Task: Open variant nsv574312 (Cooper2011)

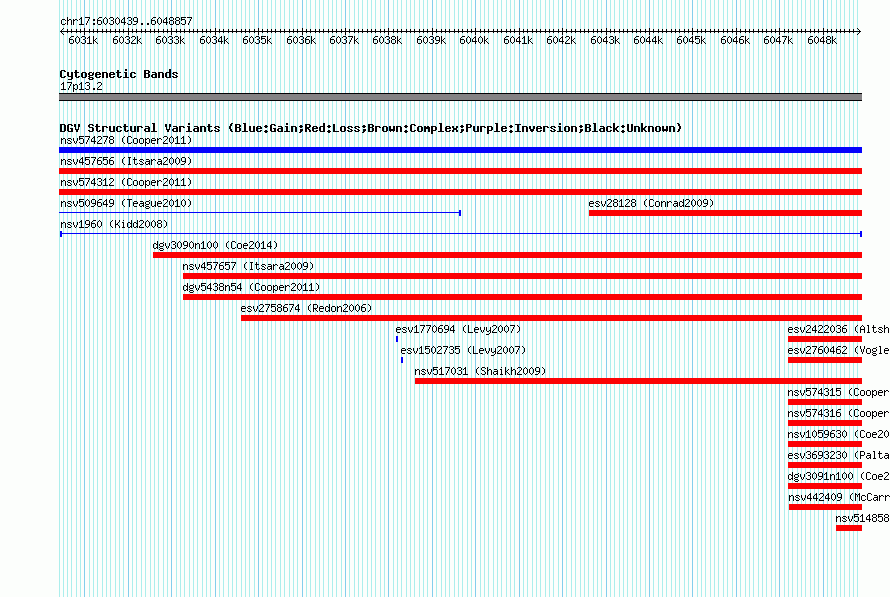Action: [126, 182]
